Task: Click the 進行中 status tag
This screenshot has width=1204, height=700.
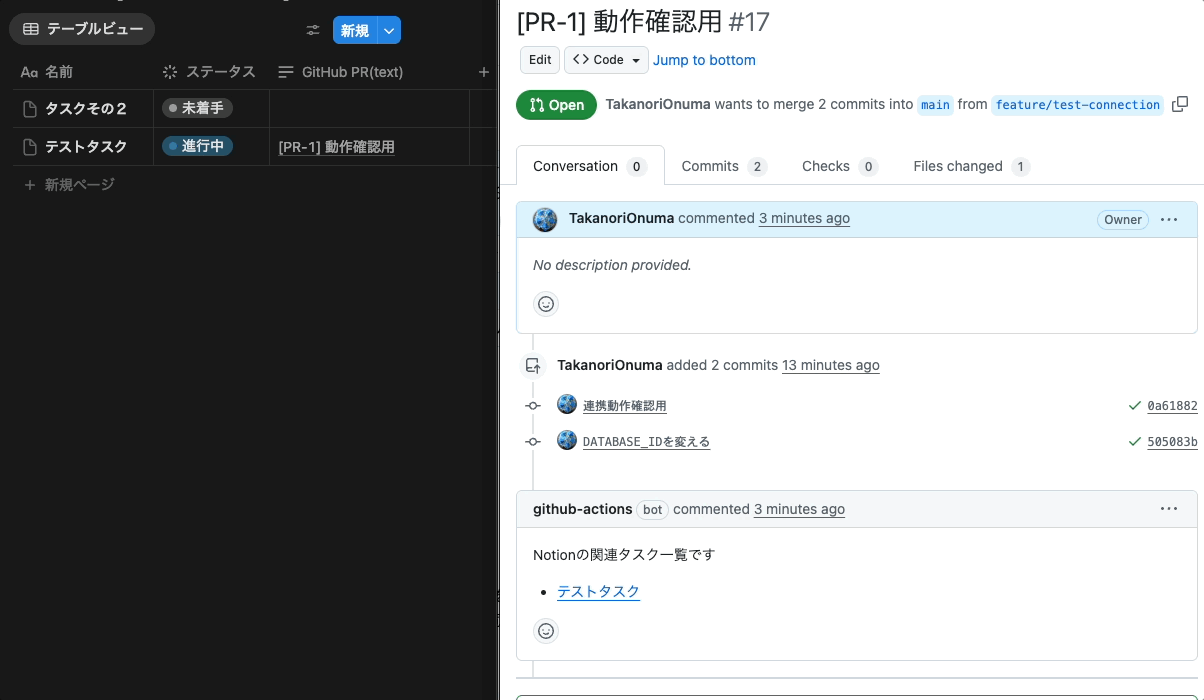Action: 197,146
